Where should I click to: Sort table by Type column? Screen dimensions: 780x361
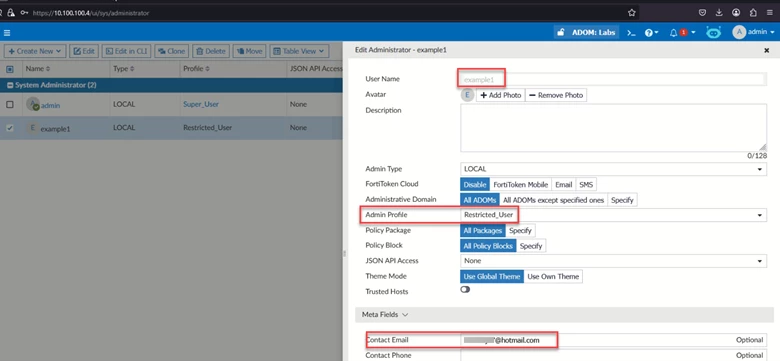pyautogui.click(x=124, y=69)
